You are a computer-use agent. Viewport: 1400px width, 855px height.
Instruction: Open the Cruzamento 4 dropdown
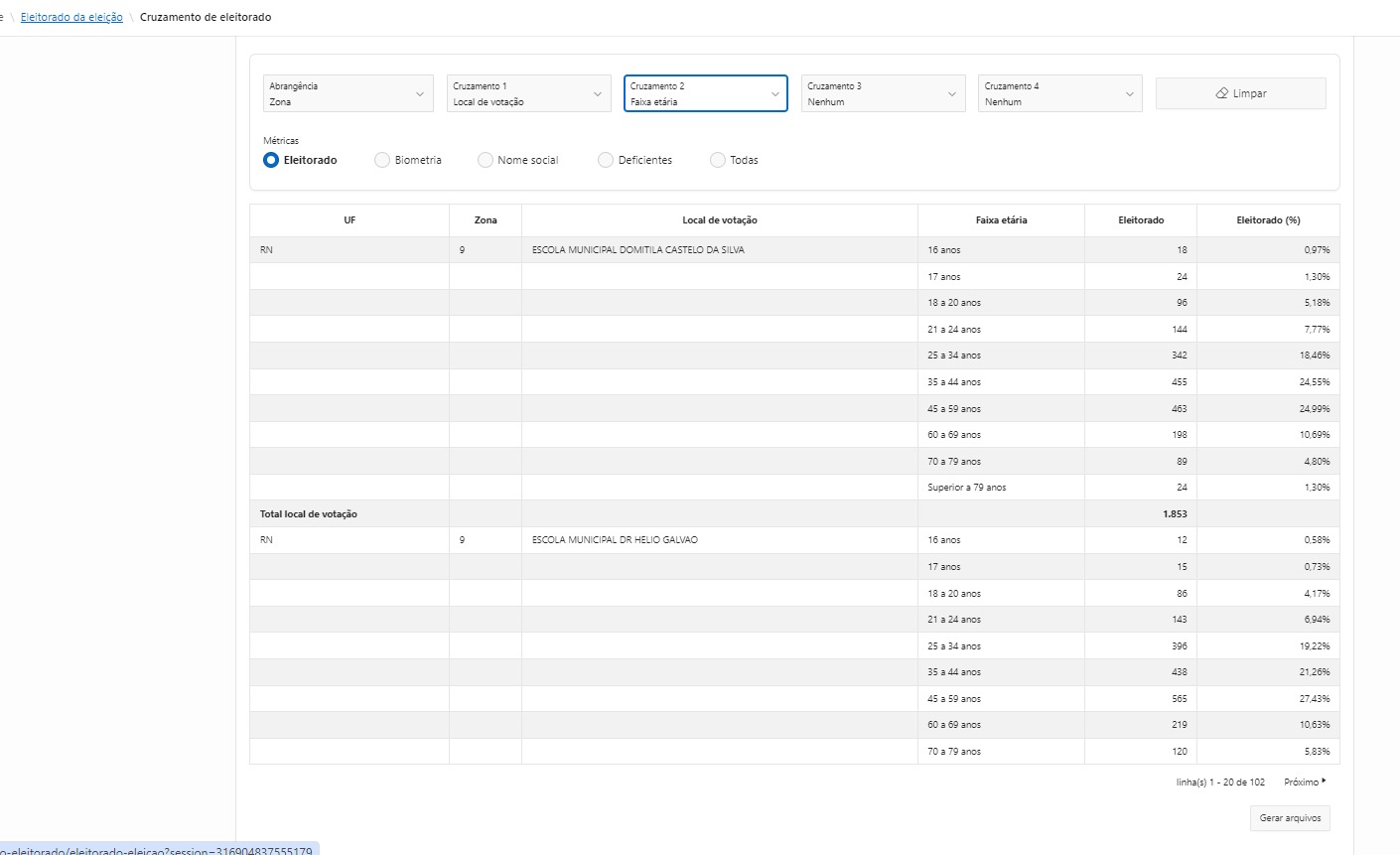click(1060, 93)
